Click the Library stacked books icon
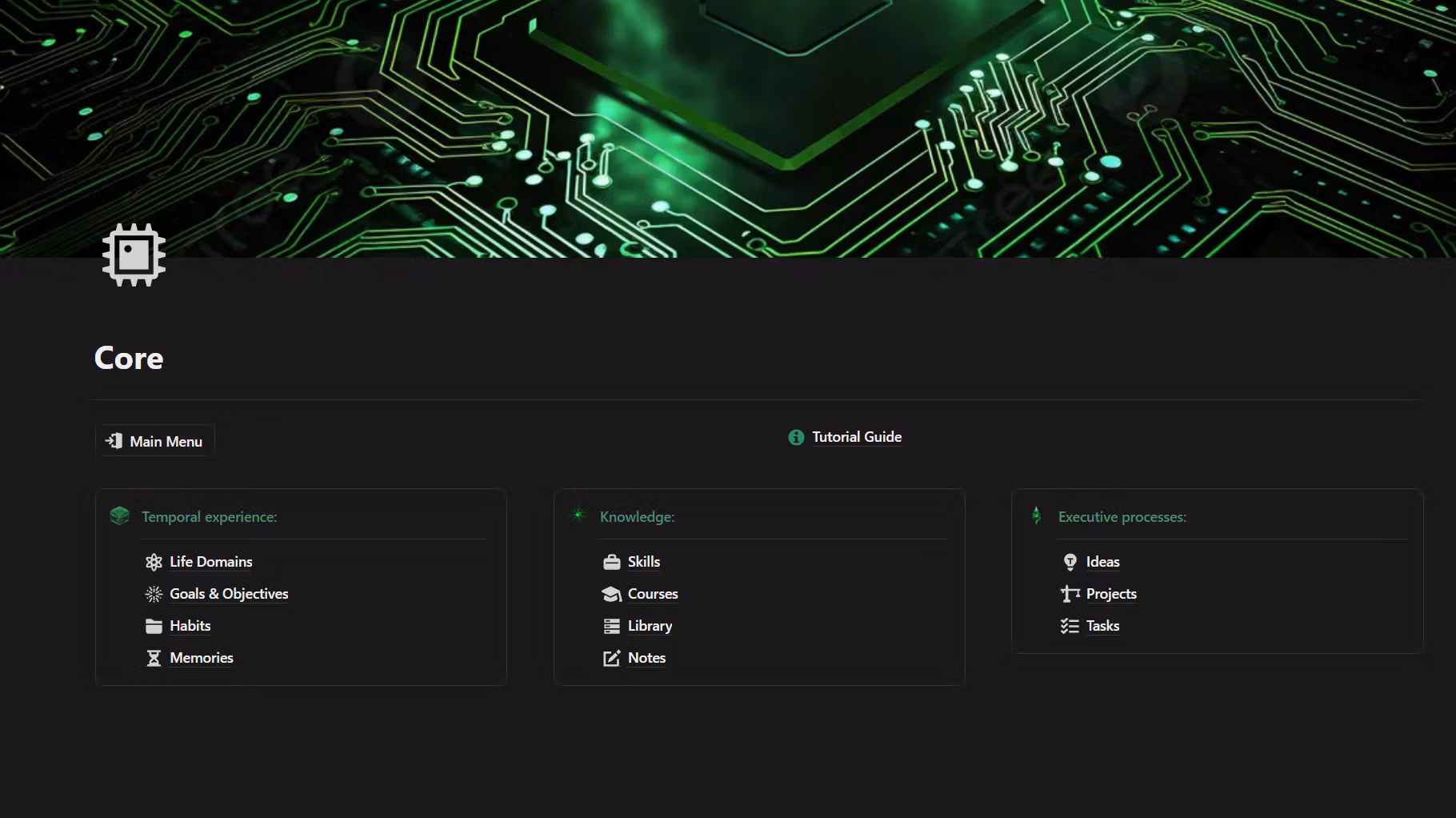 611,626
